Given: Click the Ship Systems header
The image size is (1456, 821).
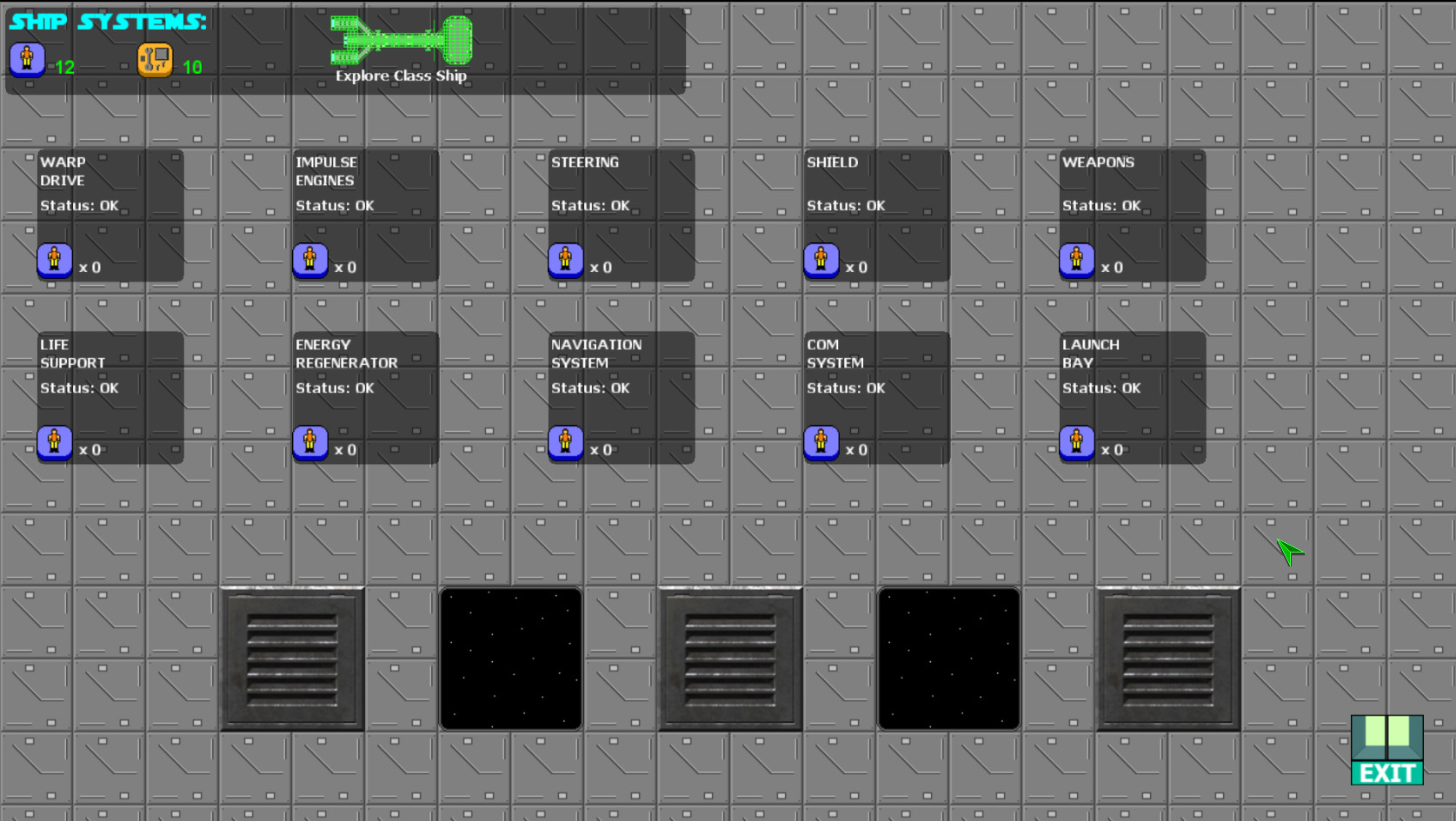Looking at the screenshot, I should coord(107,22).
